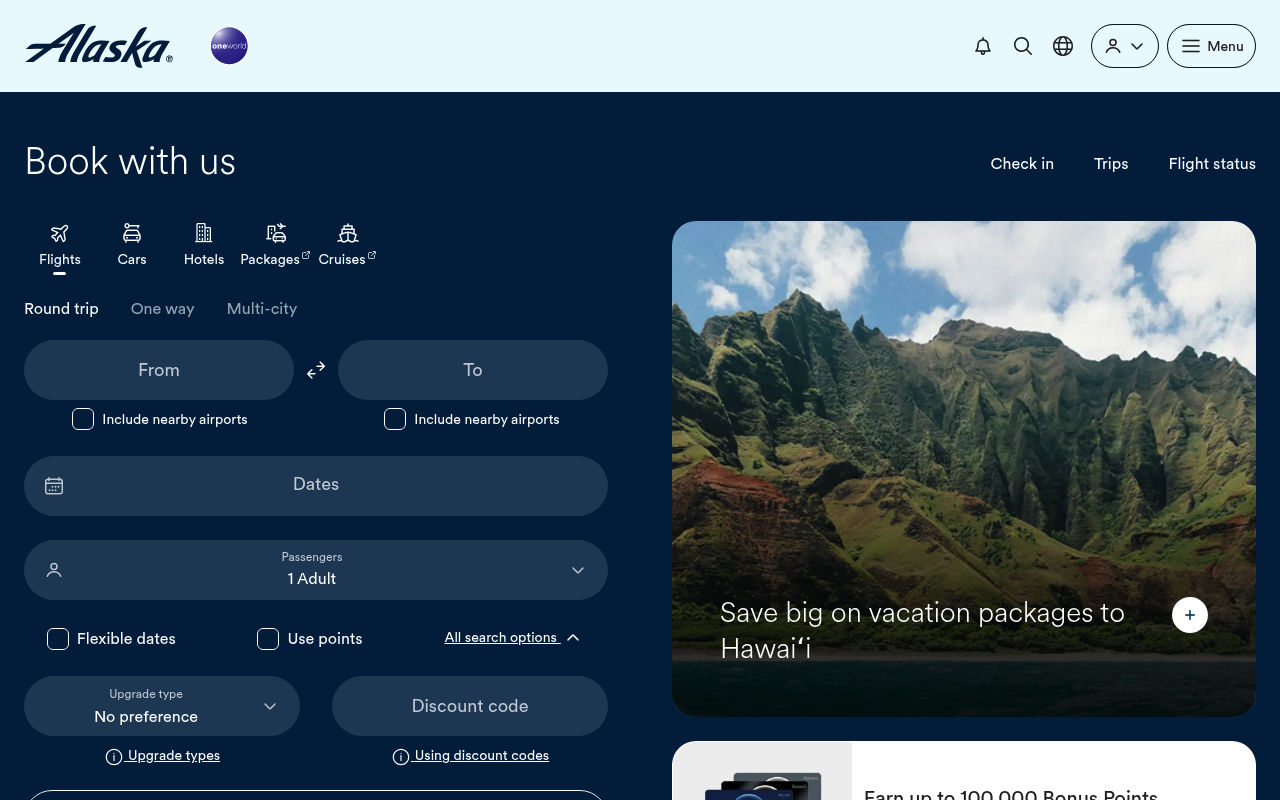Go to Check in

point(1022,164)
